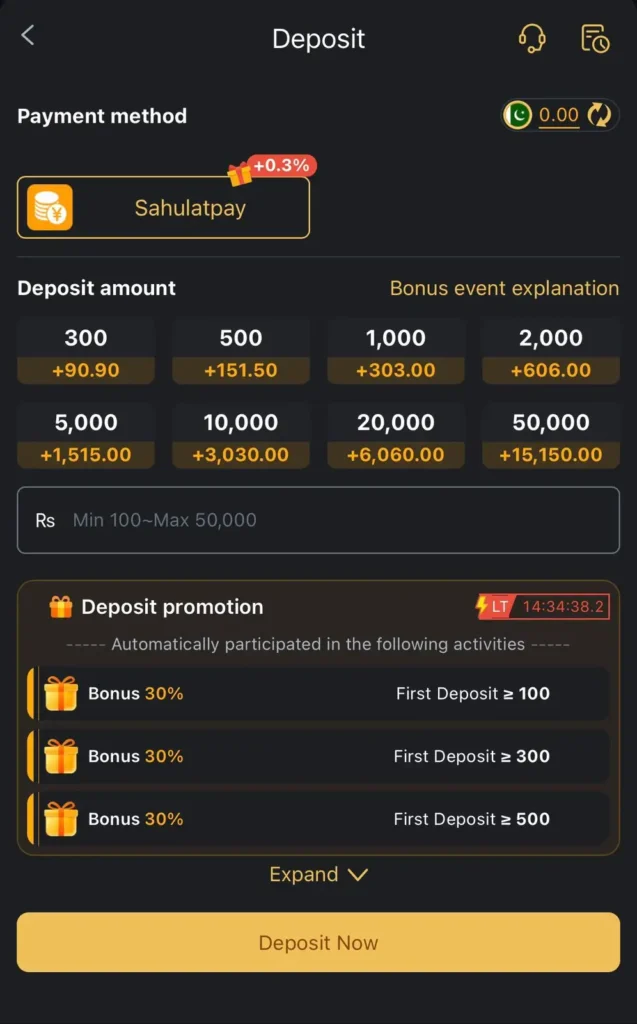The width and height of the screenshot is (637, 1024).
Task: Pick the 1,000 deposit amount
Action: click(396, 351)
